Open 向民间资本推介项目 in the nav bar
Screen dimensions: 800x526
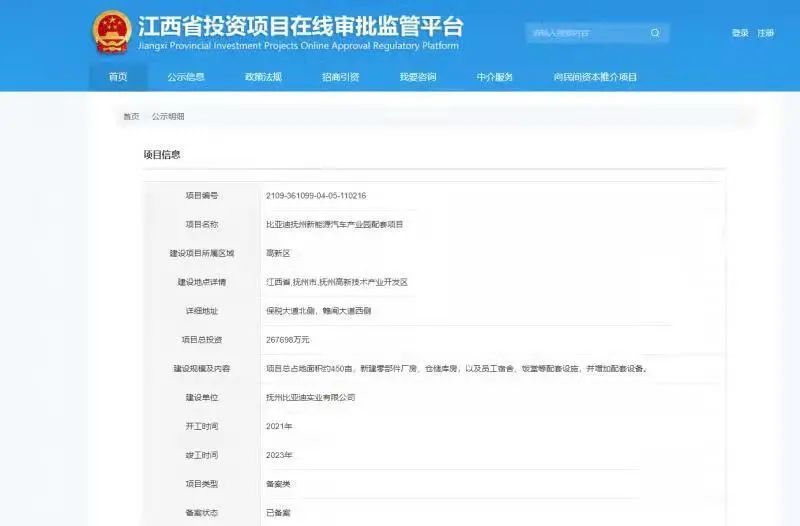[x=595, y=77]
